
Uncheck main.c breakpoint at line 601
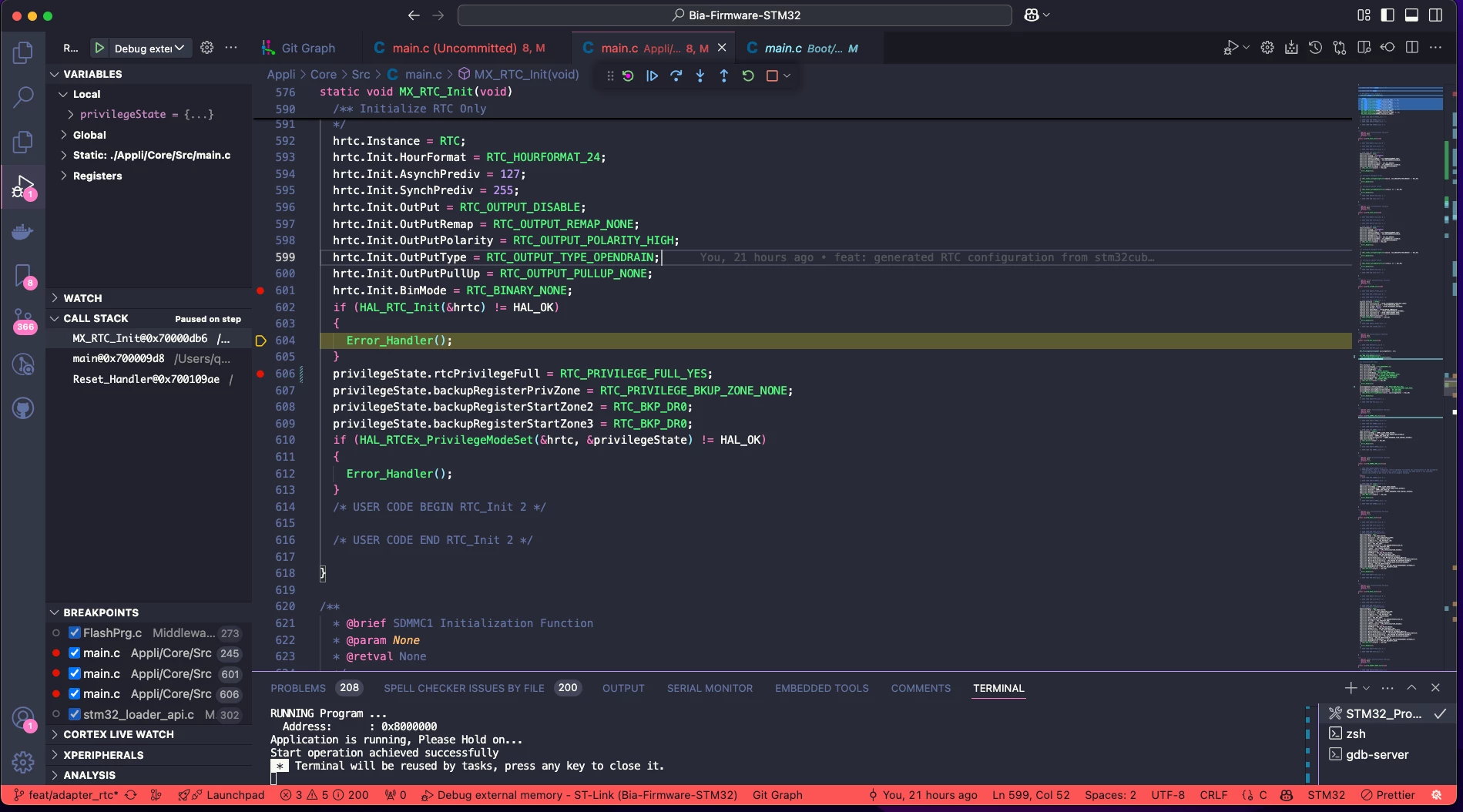point(75,673)
